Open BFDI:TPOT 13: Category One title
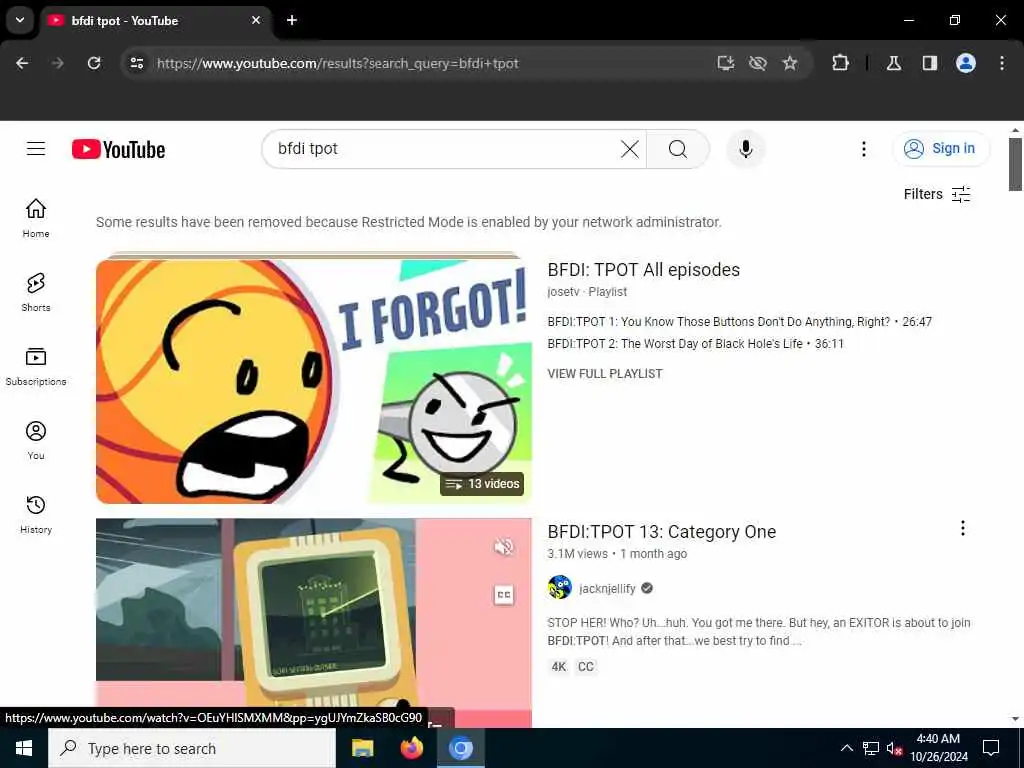Screen dimensions: 1024x768 (x=662, y=532)
